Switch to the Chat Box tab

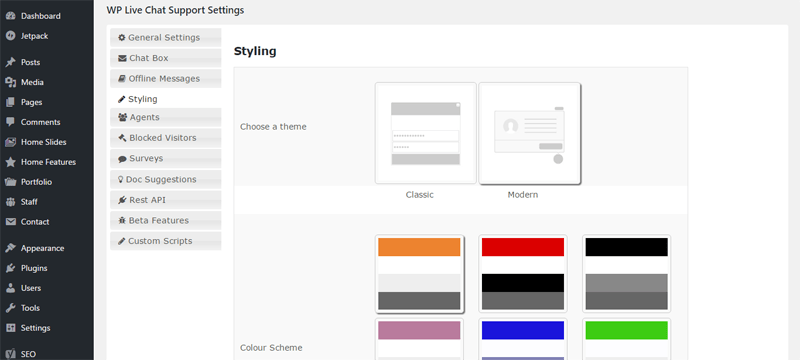166,58
